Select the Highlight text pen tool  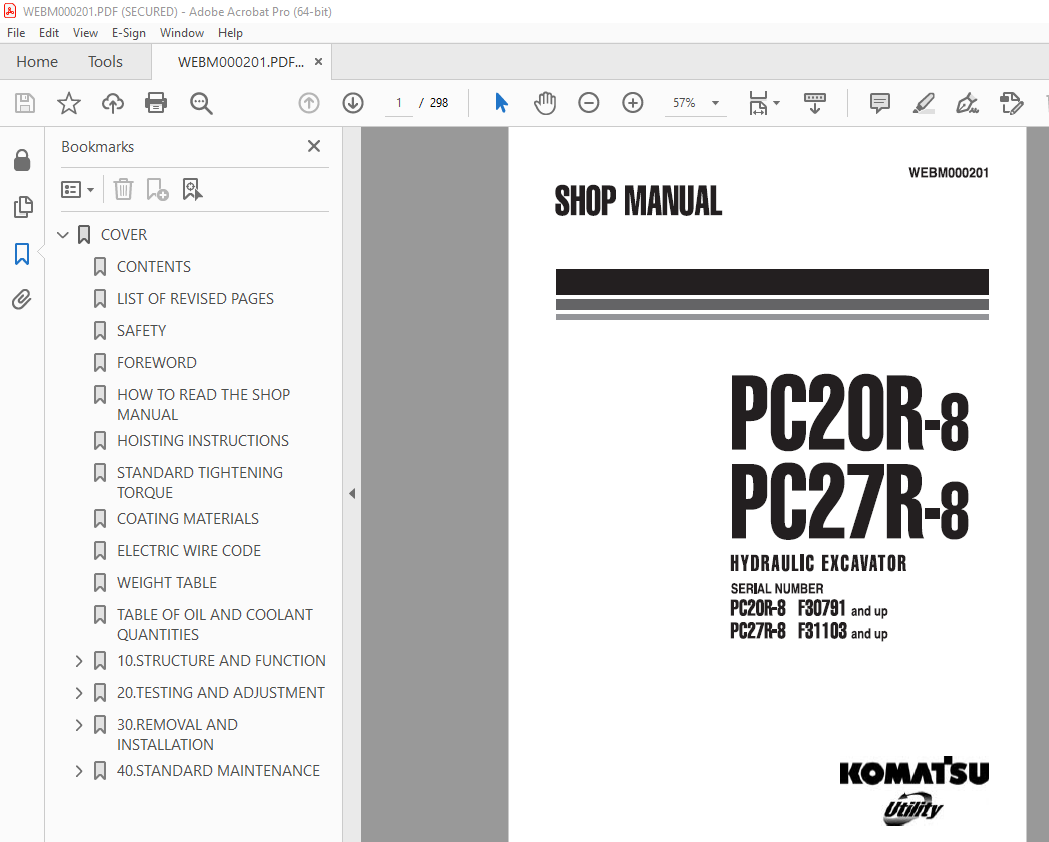tap(923, 103)
